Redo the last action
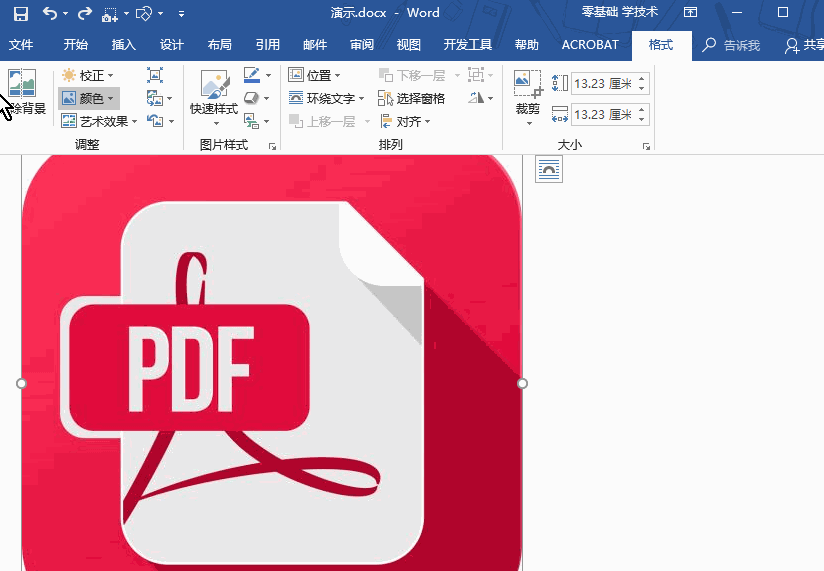This screenshot has width=824, height=571. (85, 13)
